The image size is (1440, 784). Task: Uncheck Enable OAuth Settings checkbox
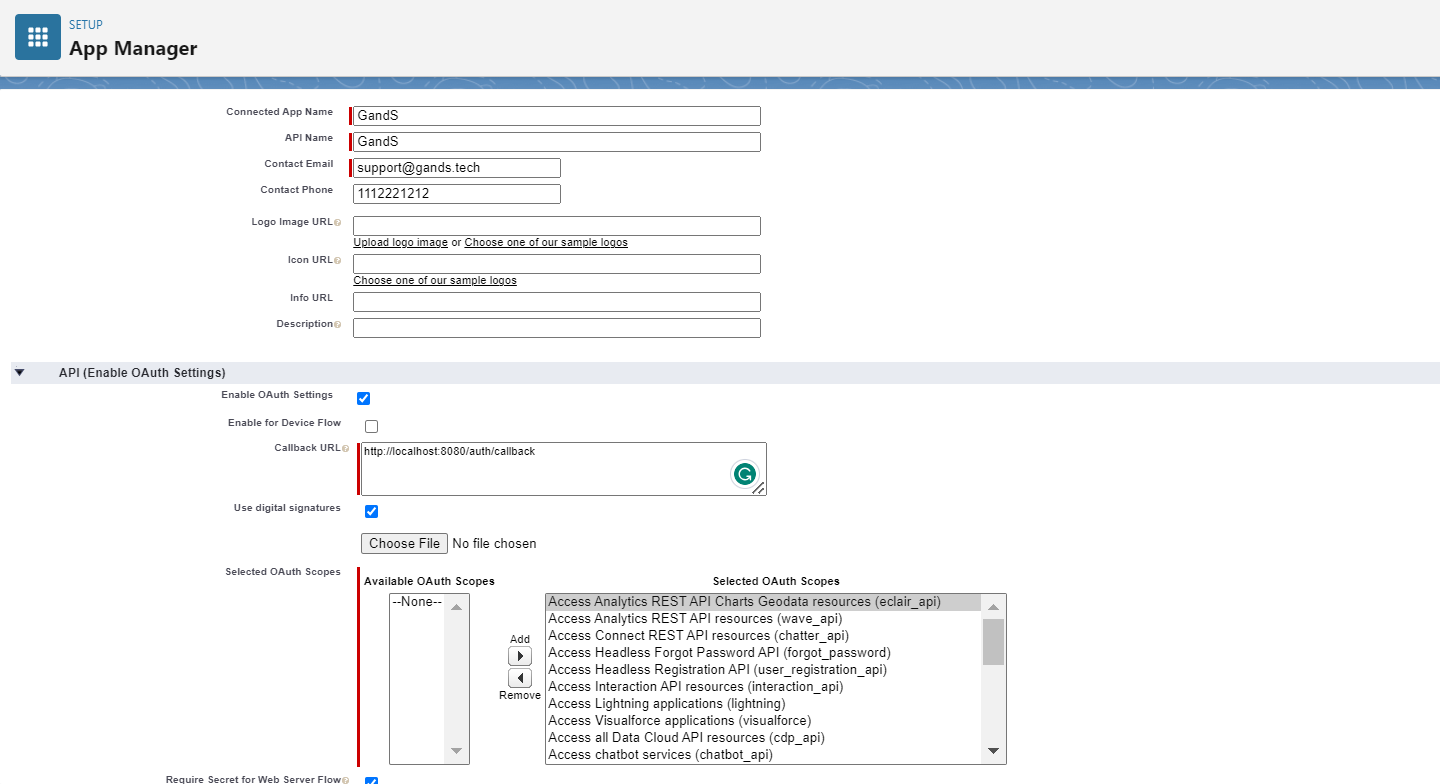point(364,398)
